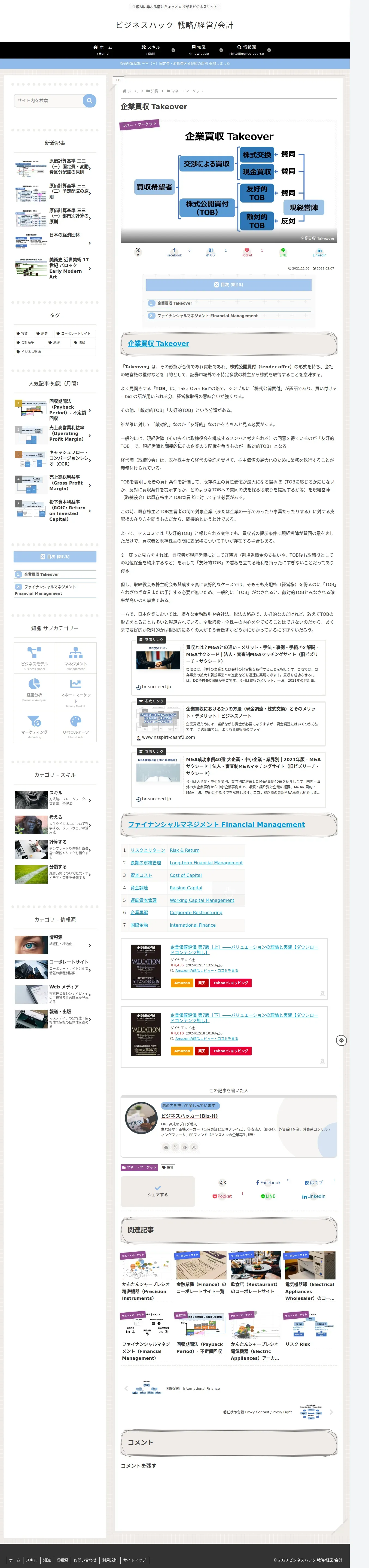Open the 情報源 menu in header navigation
The height and width of the screenshot is (1568, 369).
(x=247, y=50)
